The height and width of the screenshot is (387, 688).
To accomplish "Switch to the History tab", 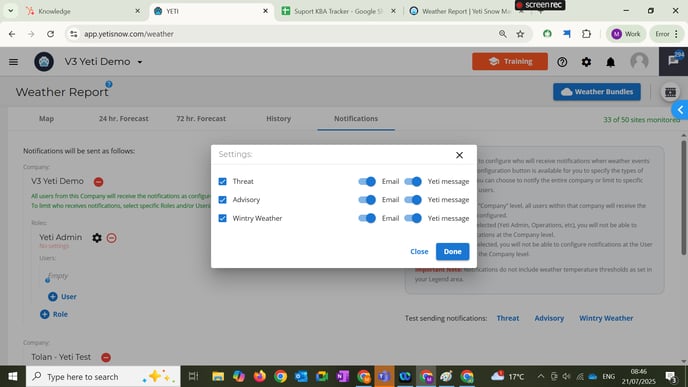I will coord(278,118).
